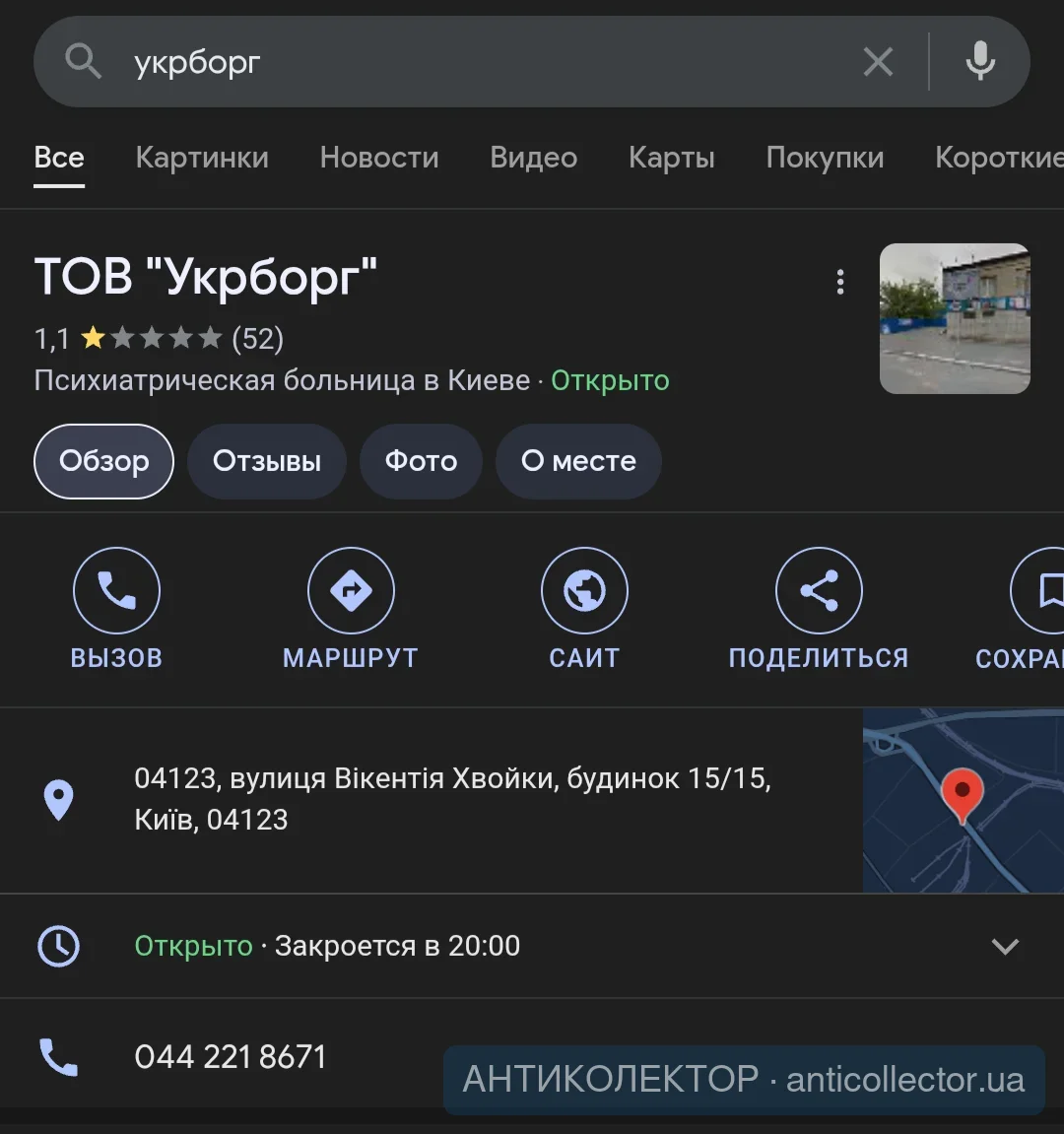Expand the opening hours chevron

(1005, 946)
